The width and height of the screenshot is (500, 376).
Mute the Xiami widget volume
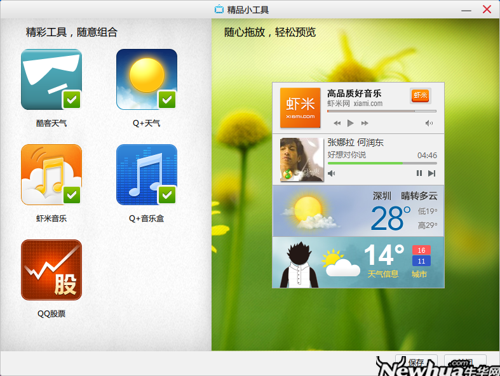[x=429, y=123]
